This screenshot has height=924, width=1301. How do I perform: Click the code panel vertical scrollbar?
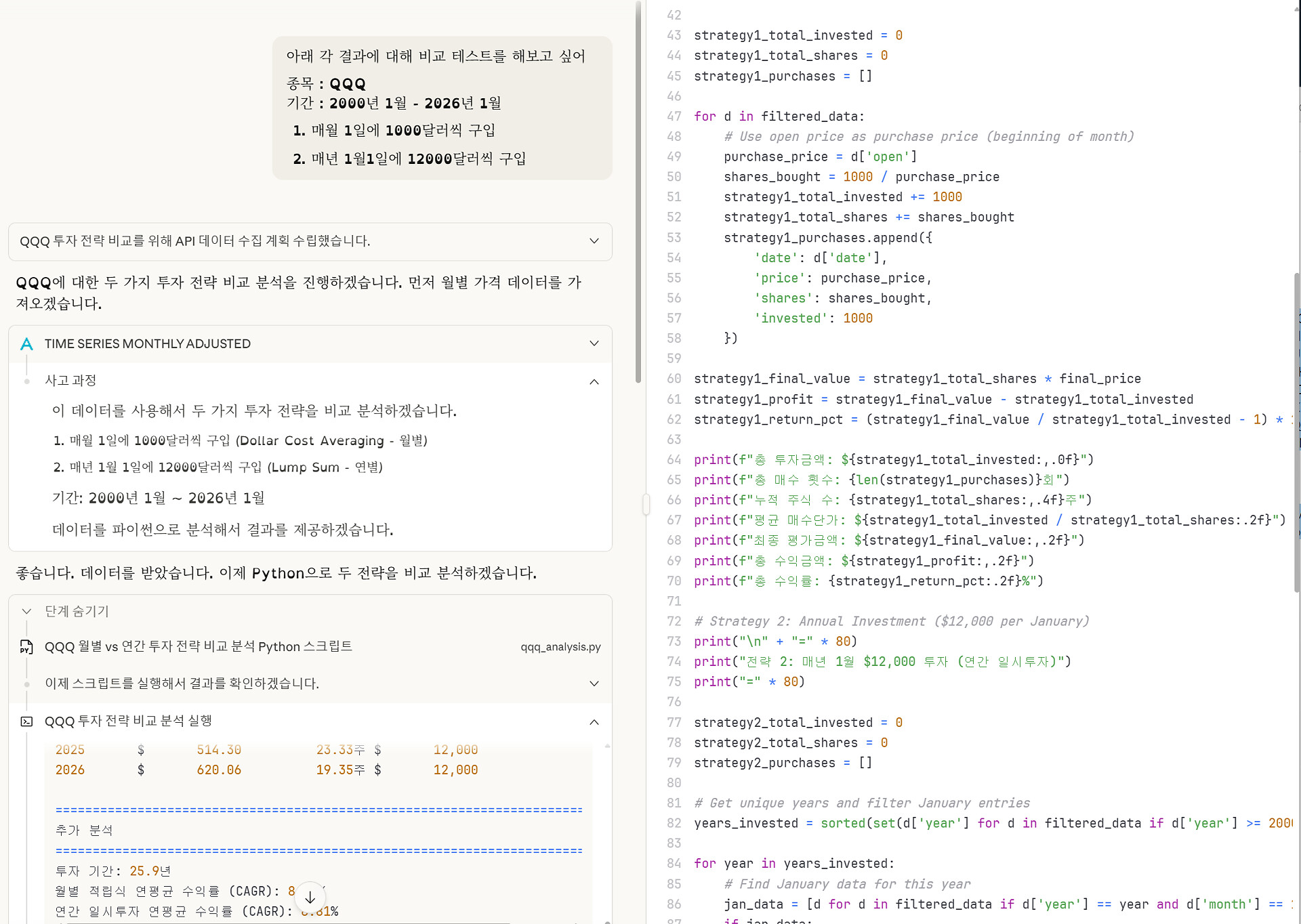coord(1297,434)
